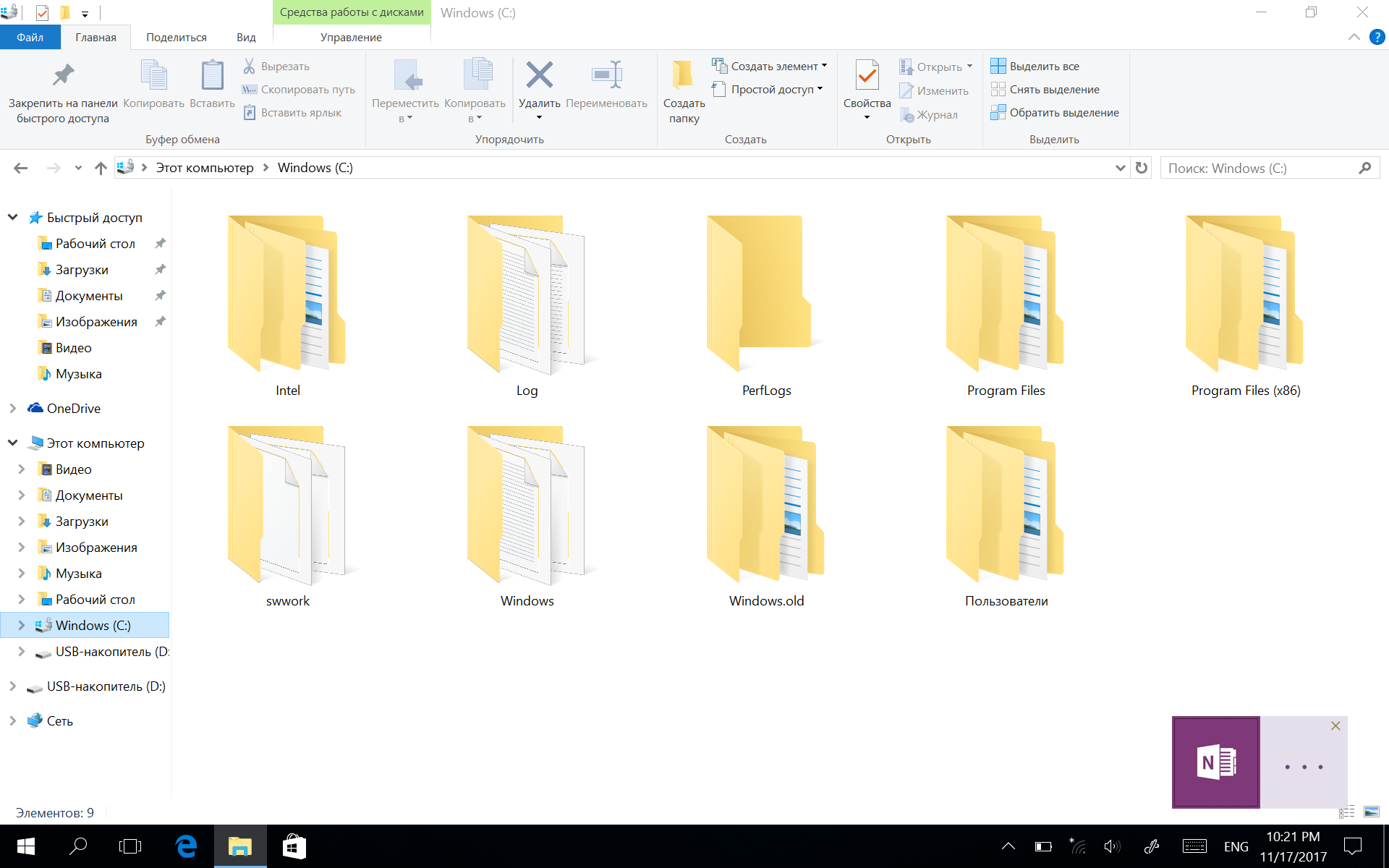
Task: Click the Pin to Quick Access icon
Action: [63, 75]
